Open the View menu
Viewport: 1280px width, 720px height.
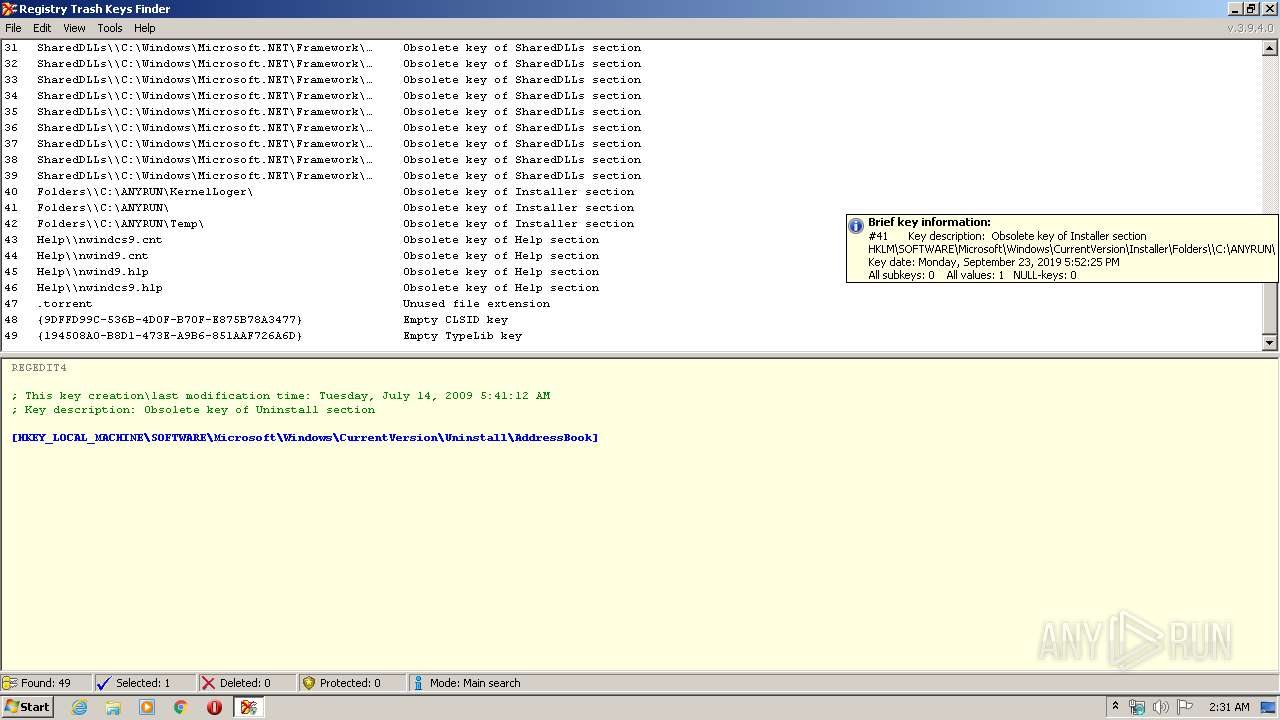tap(75, 28)
